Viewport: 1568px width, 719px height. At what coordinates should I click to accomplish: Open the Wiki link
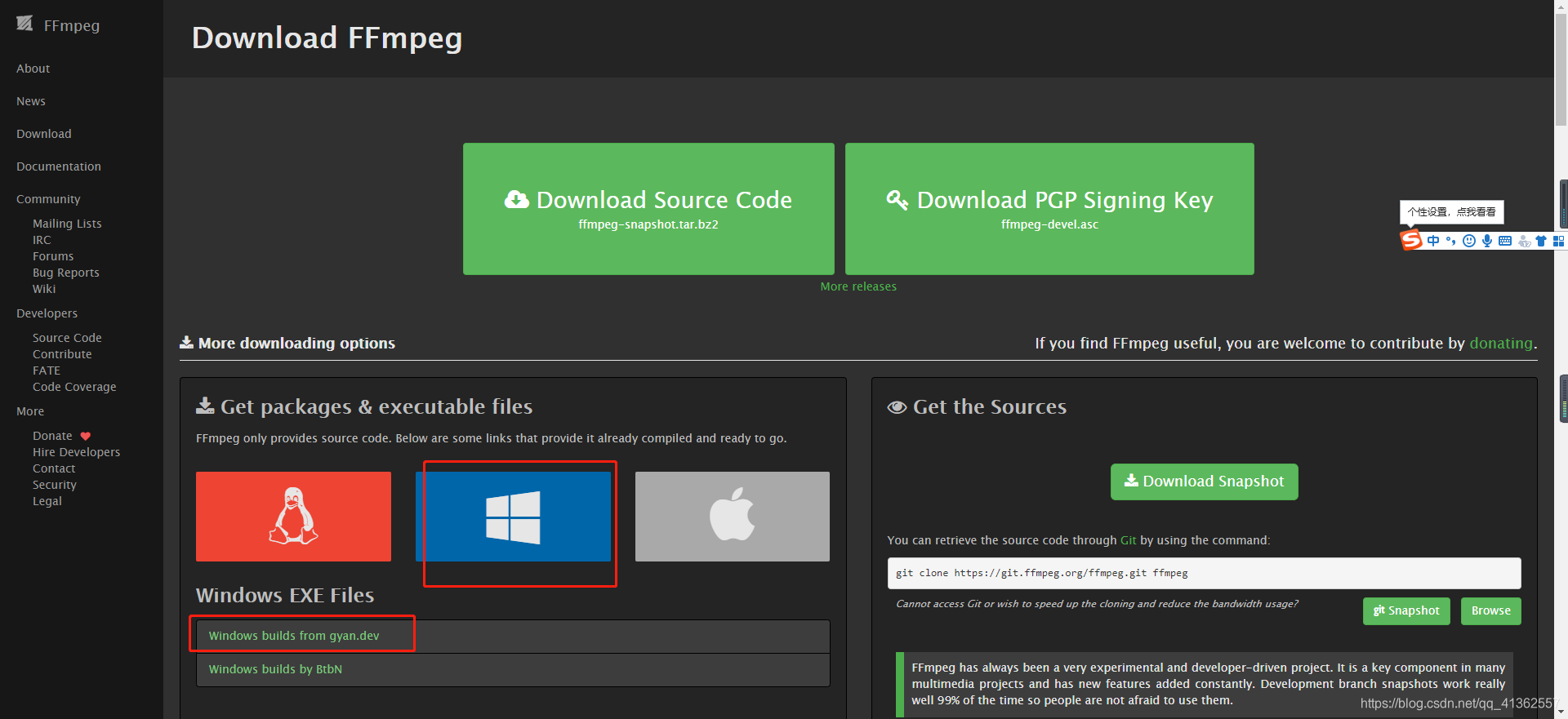pyautogui.click(x=44, y=289)
